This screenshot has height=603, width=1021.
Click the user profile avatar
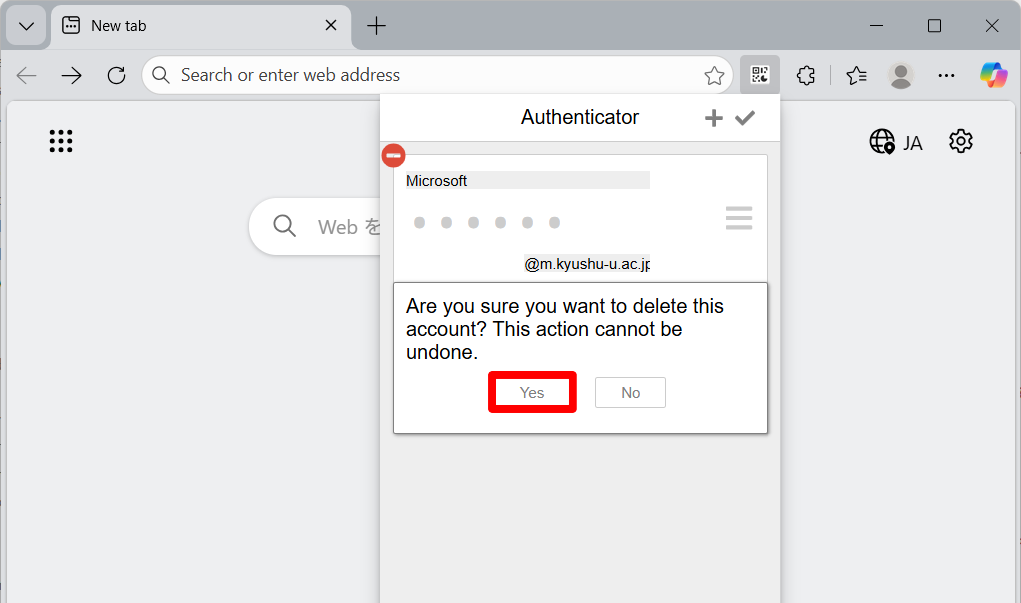pyautogui.click(x=901, y=75)
